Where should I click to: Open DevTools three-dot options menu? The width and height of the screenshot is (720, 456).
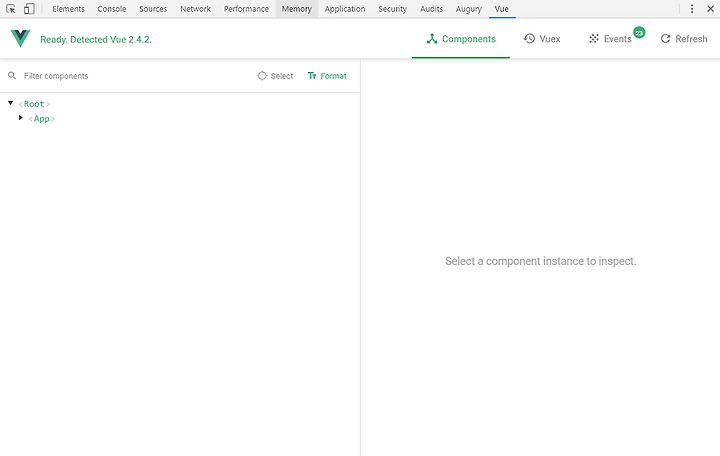click(x=692, y=9)
